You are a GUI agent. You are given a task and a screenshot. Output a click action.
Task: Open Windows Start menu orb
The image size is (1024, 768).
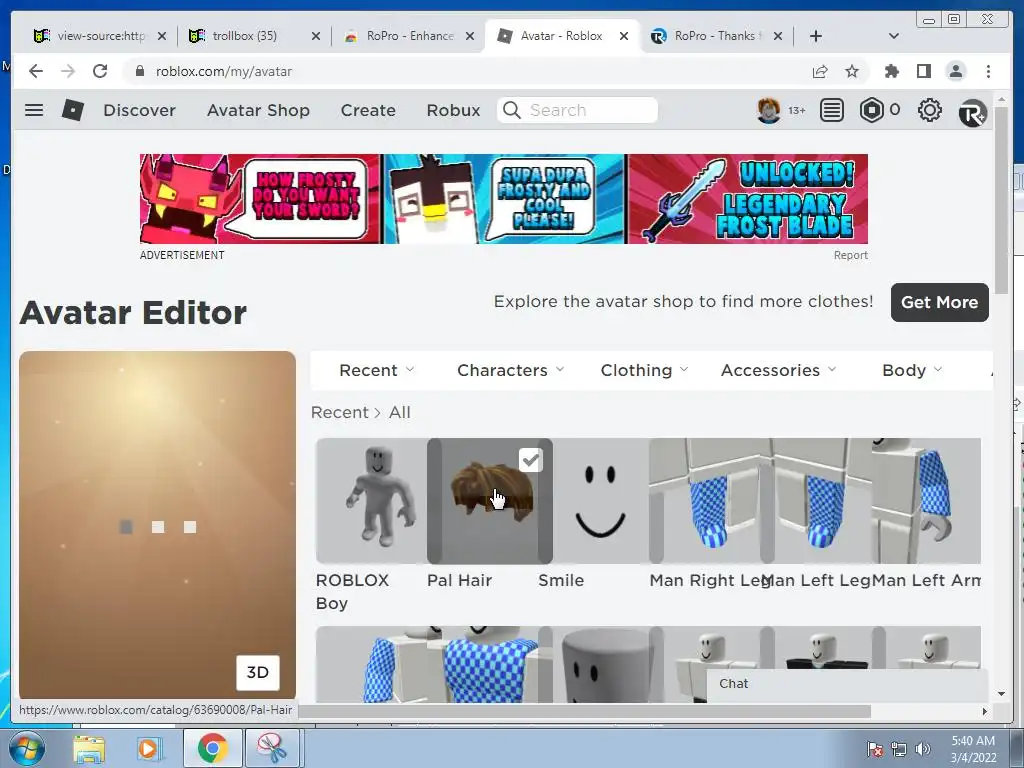coord(27,748)
